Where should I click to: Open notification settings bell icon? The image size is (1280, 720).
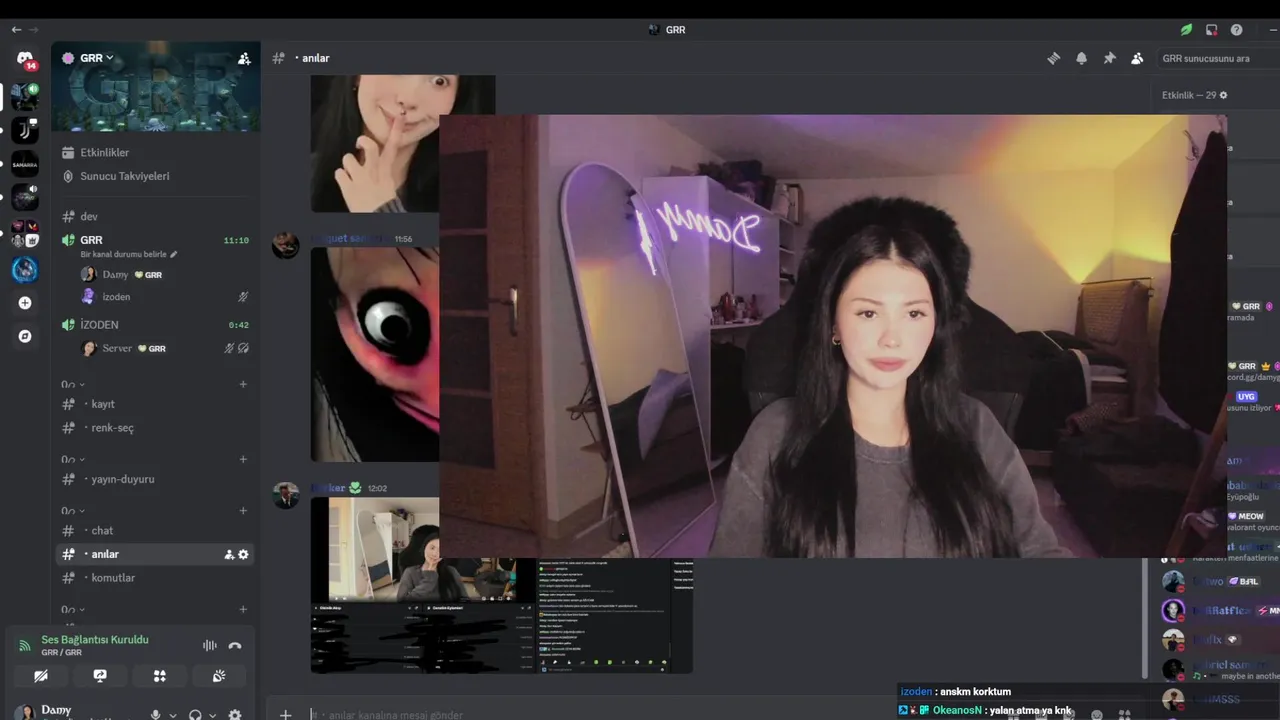coord(1081,59)
